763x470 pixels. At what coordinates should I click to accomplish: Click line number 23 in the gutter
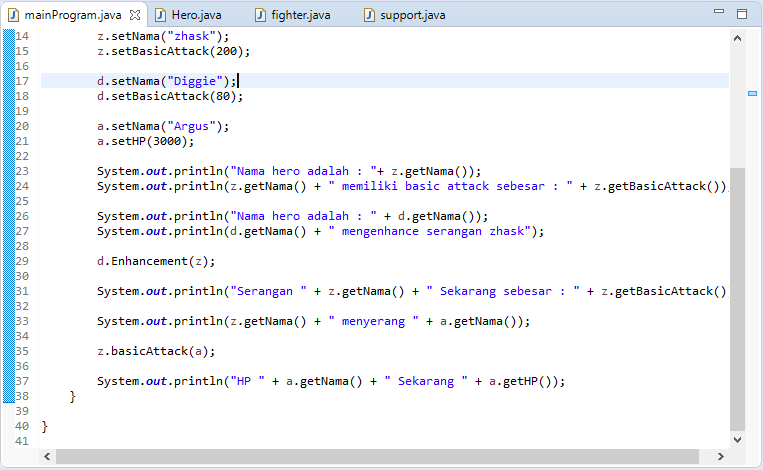tap(22, 171)
